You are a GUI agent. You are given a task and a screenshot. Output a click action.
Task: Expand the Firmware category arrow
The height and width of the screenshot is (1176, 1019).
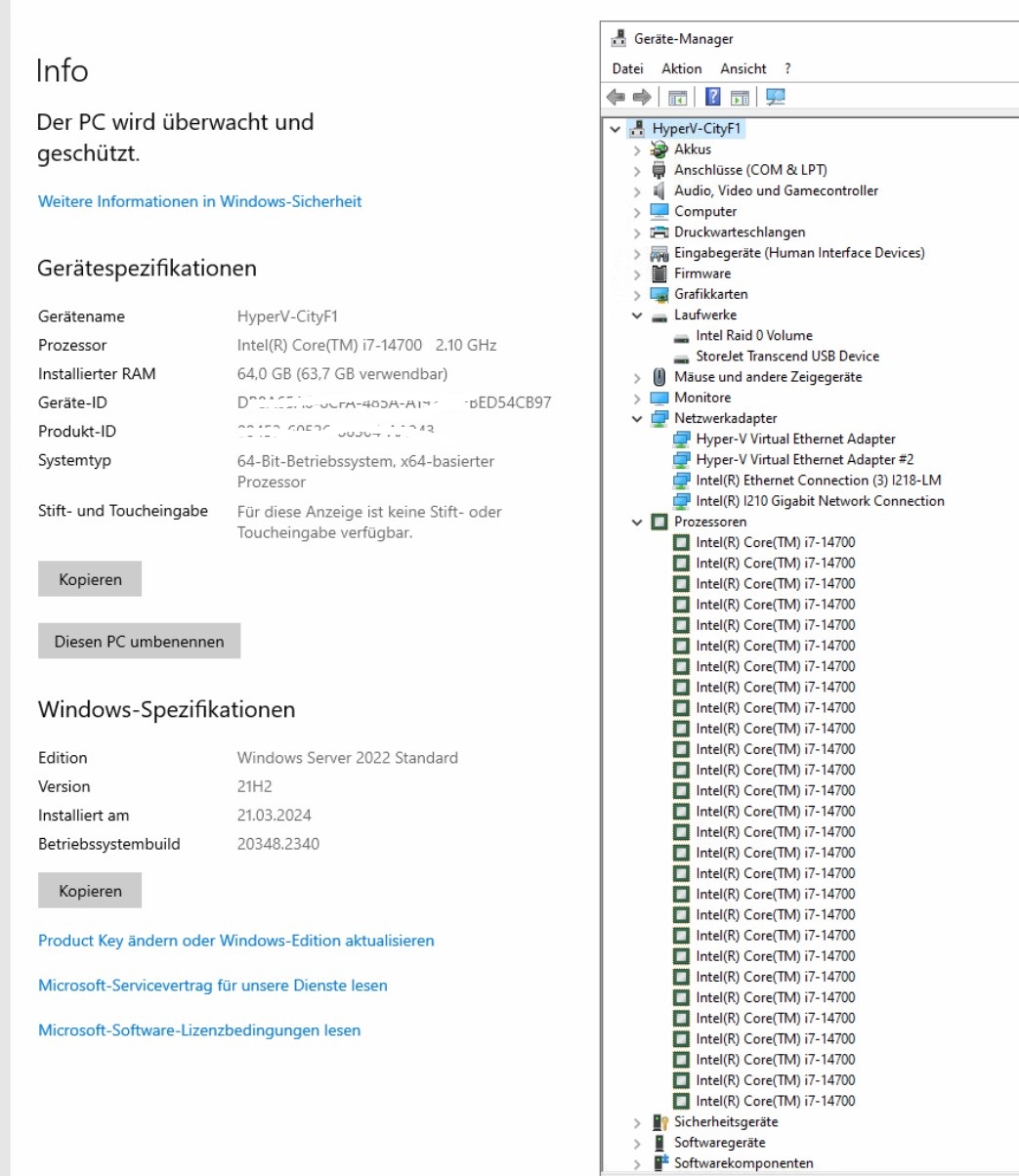pyautogui.click(x=637, y=274)
